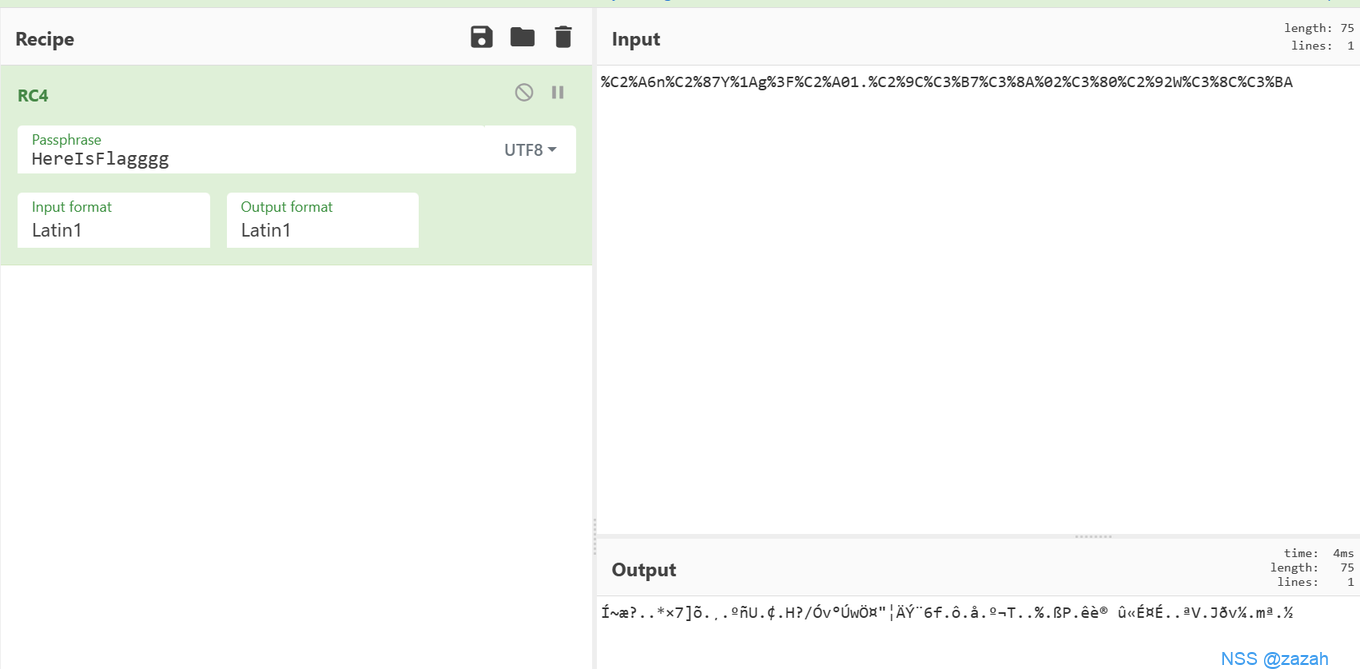Select the RC4 operation title
This screenshot has height=669, width=1360.
click(x=33, y=96)
